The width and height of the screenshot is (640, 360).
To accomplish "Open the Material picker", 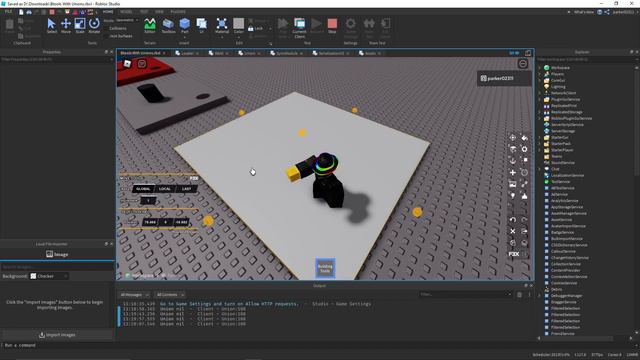I will (x=222, y=26).
